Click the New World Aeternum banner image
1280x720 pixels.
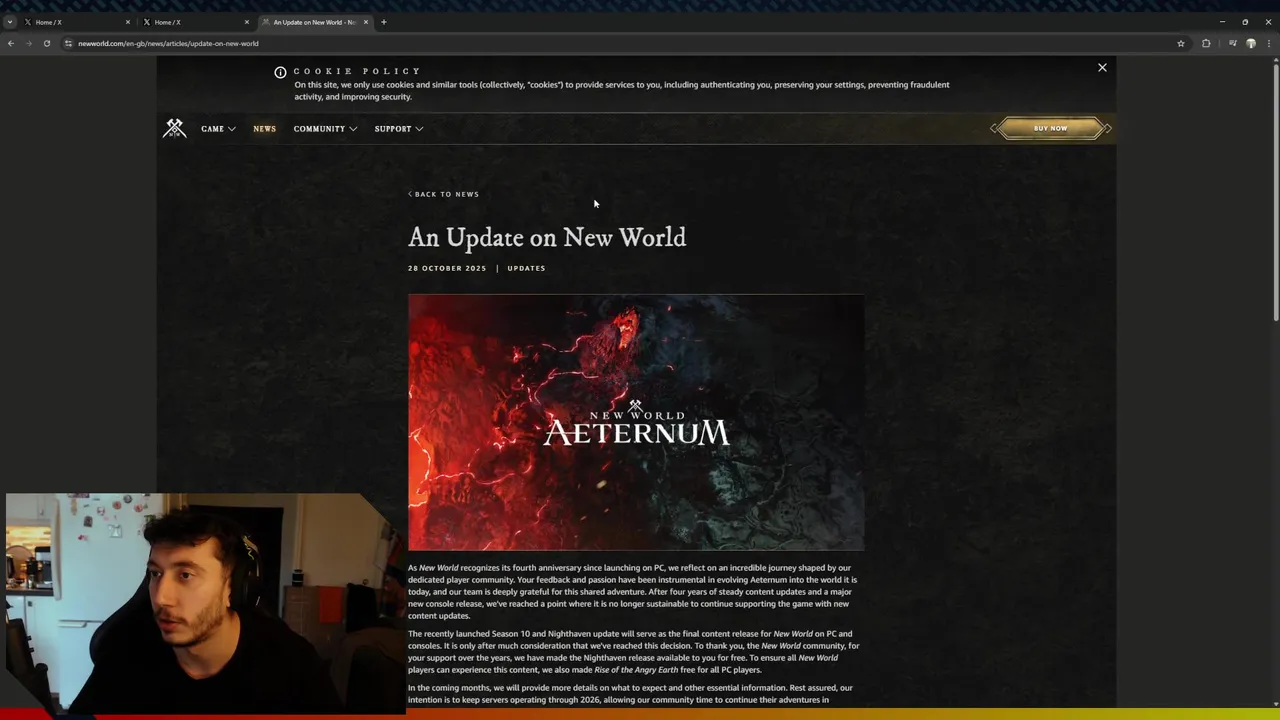636,422
